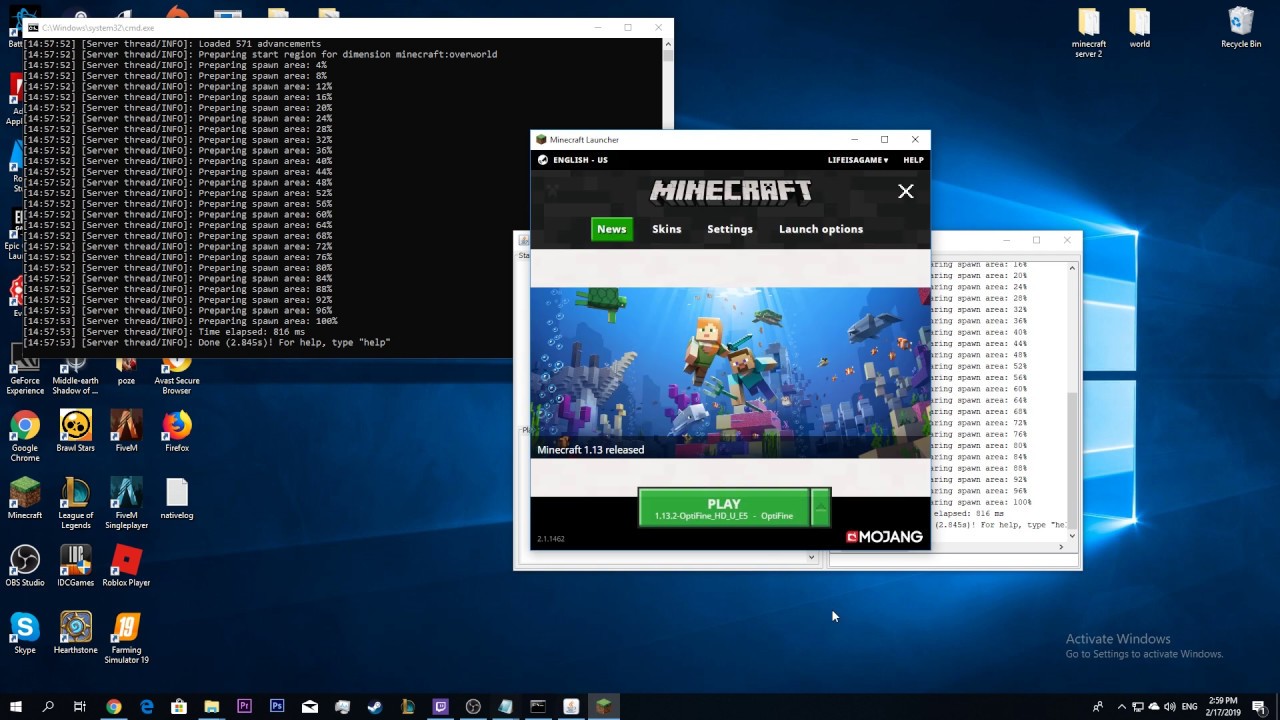Show hidden system tray icons
1280x720 pixels.
1121,706
